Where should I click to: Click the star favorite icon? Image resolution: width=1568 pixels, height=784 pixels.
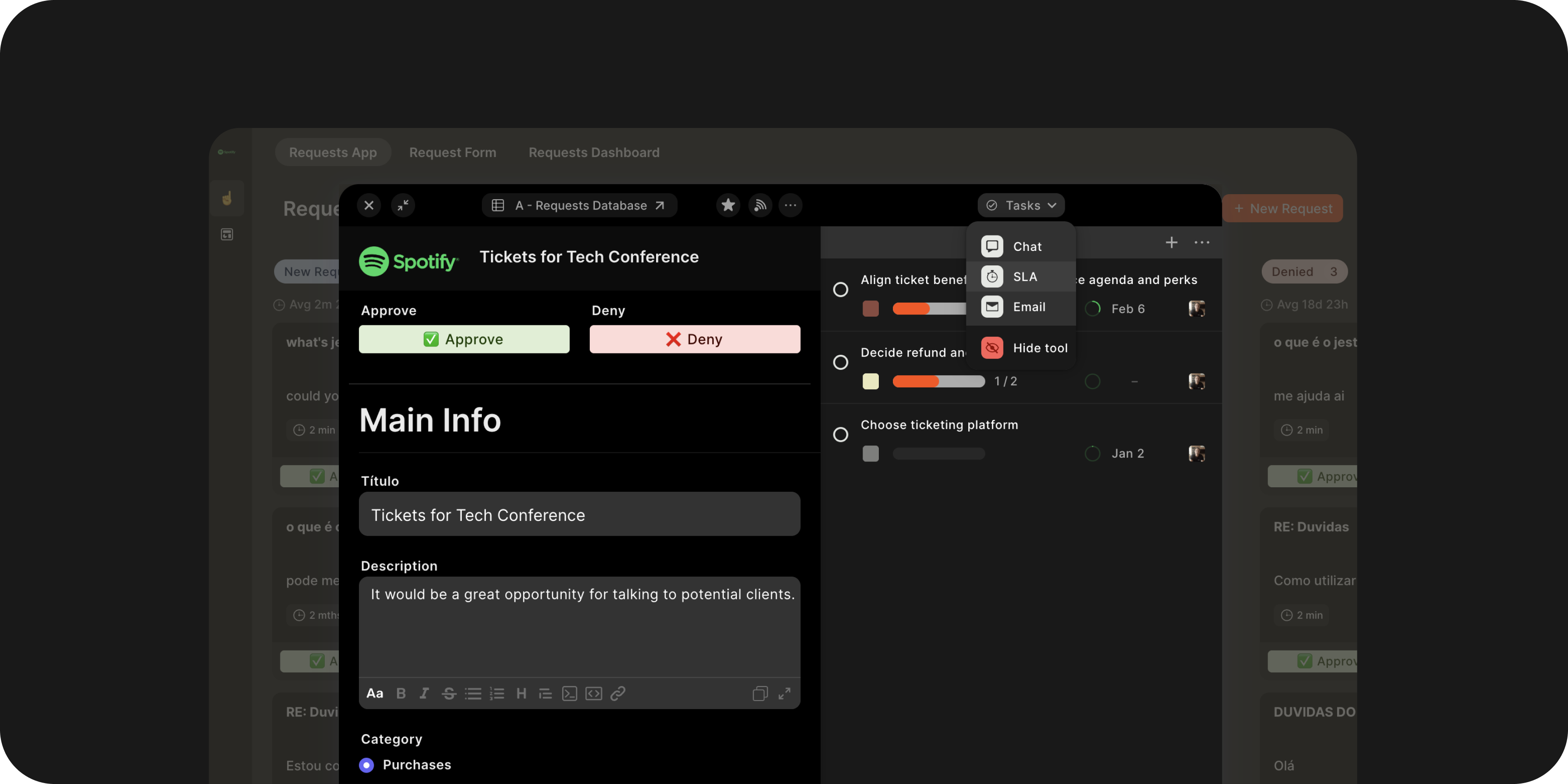point(728,205)
